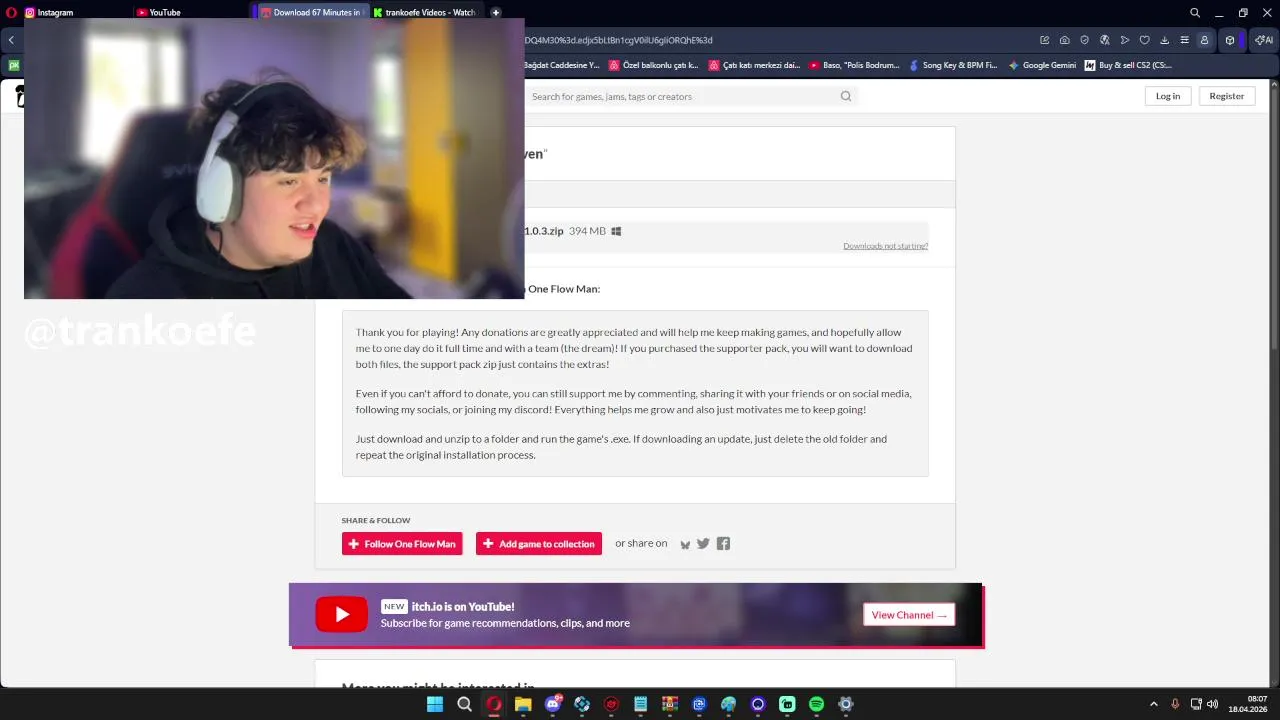Open the Çatı katı merkezi bookmark
The height and width of the screenshot is (720, 1280).
pyautogui.click(x=755, y=65)
